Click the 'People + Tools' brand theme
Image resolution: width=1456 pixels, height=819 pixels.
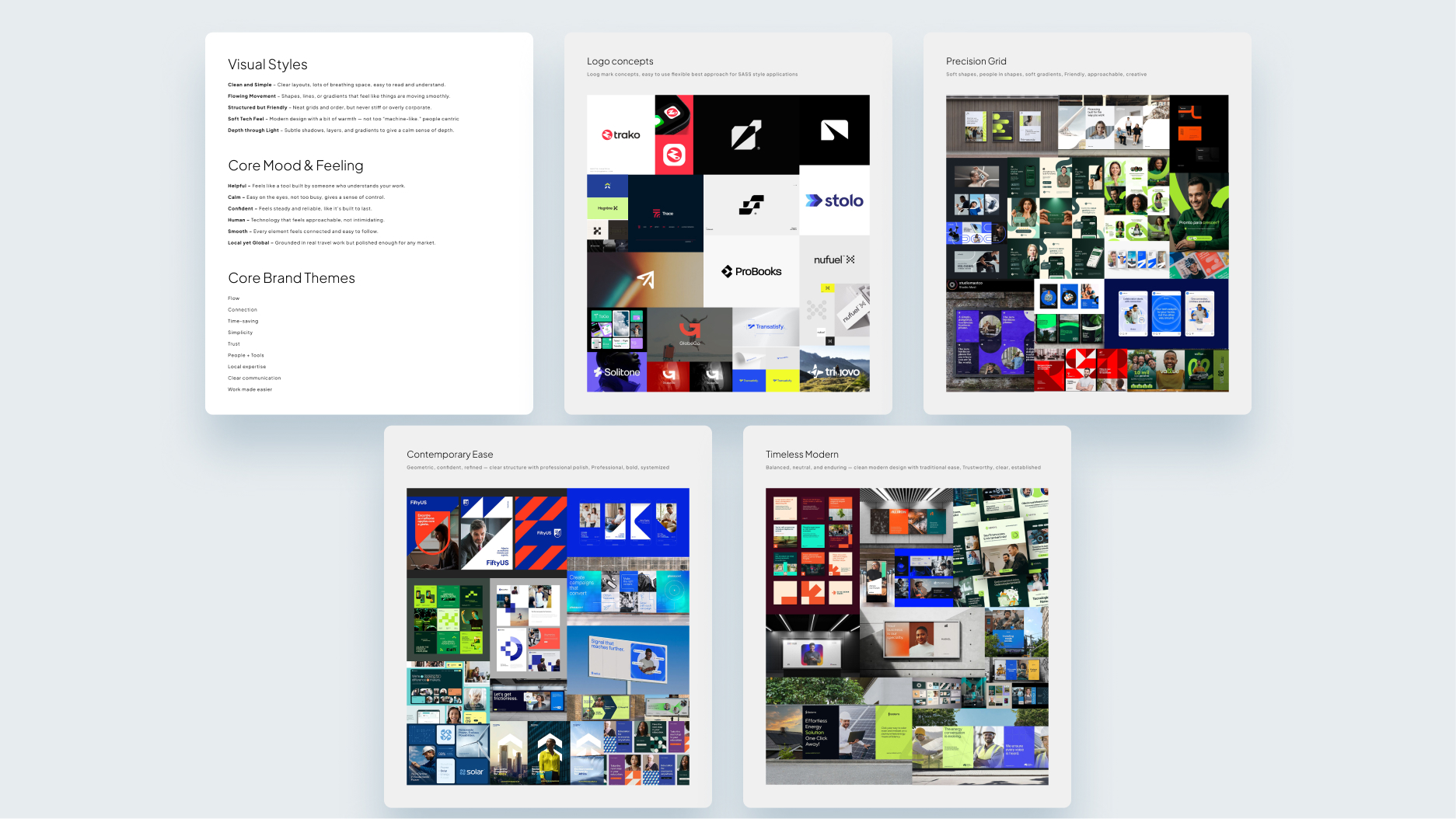click(x=246, y=355)
